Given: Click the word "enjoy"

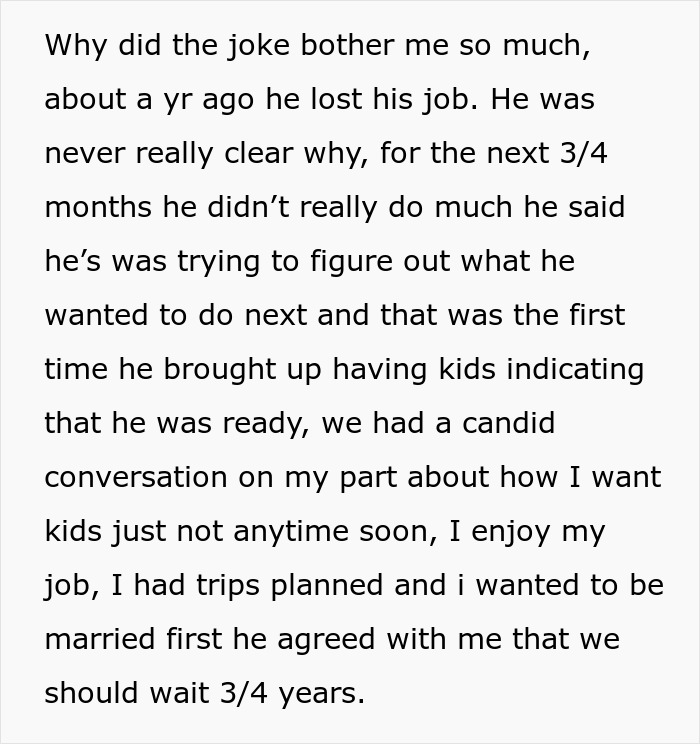Looking at the screenshot, I should [x=511, y=531].
